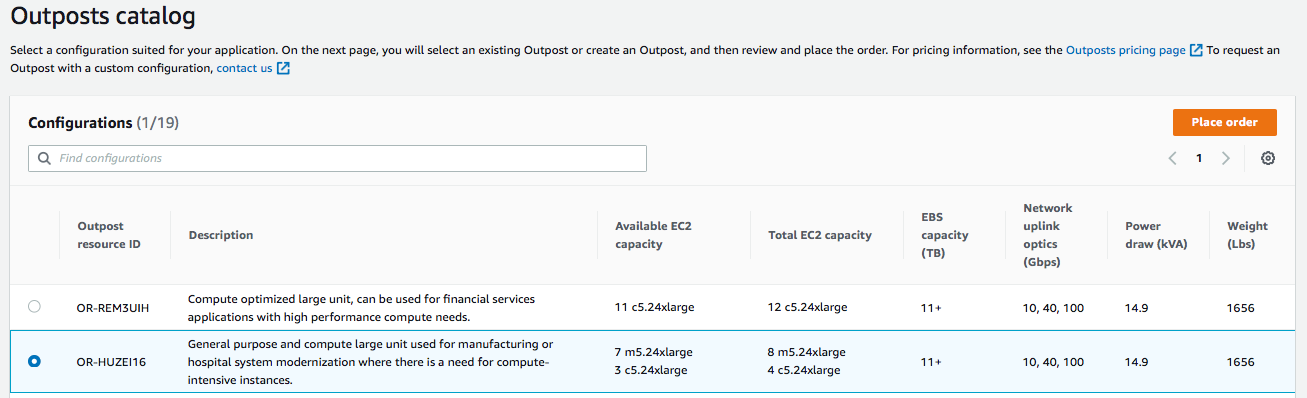Viewport: 1307px width, 398px height.
Task: Select the OR-HUZEI16 radio button
Action: click(x=35, y=361)
